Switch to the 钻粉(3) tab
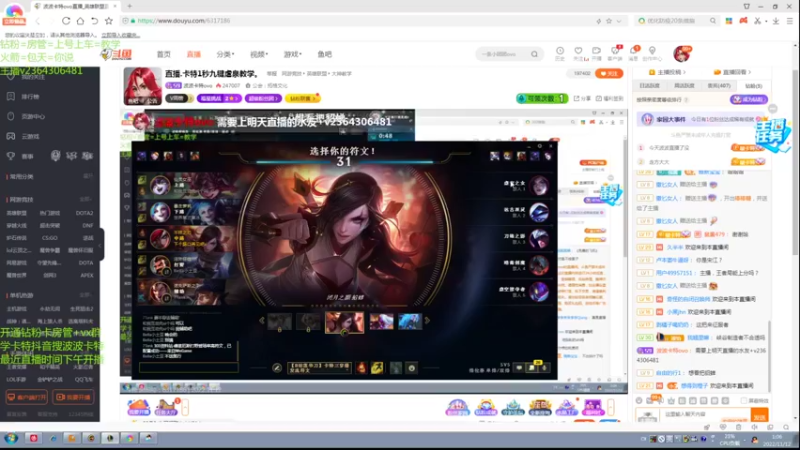 tap(754, 86)
